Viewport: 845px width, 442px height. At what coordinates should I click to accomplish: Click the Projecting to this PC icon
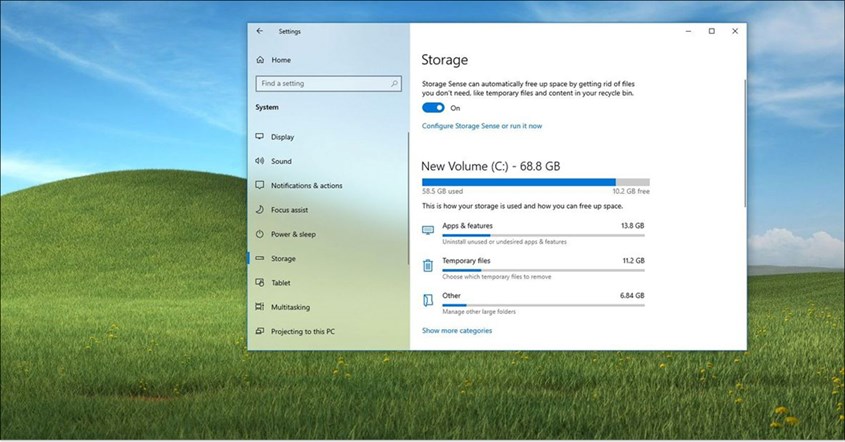click(260, 331)
